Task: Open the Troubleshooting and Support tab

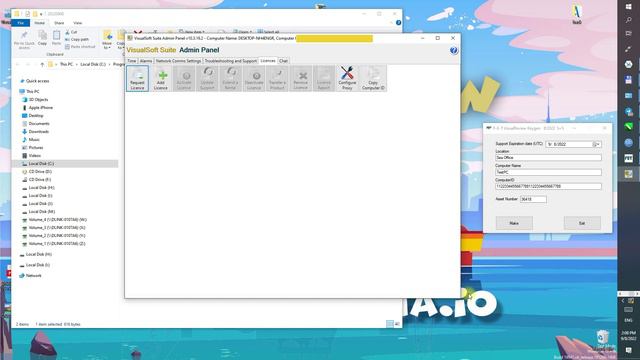Action: tap(231, 61)
